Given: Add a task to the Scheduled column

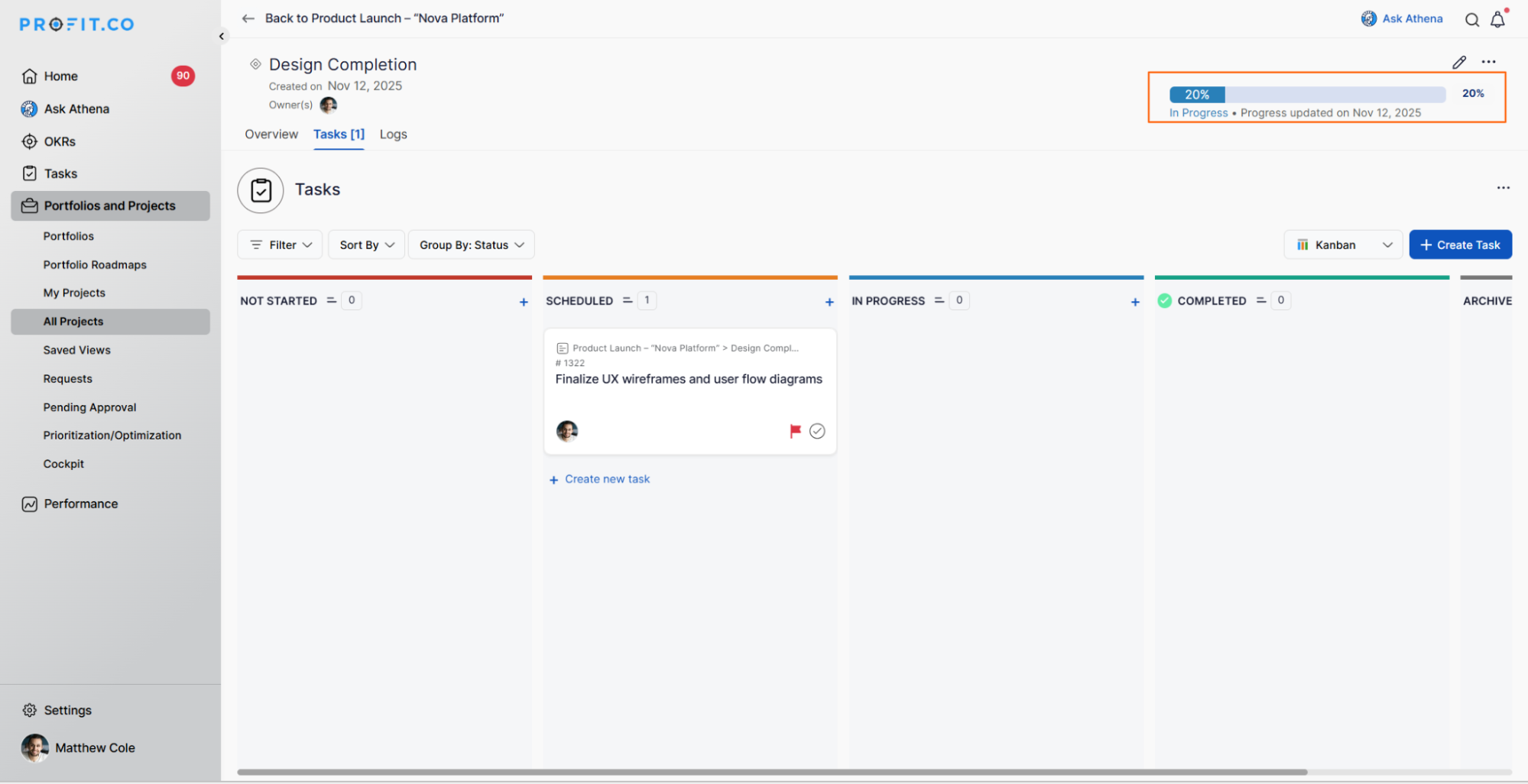Looking at the screenshot, I should pyautogui.click(x=829, y=301).
